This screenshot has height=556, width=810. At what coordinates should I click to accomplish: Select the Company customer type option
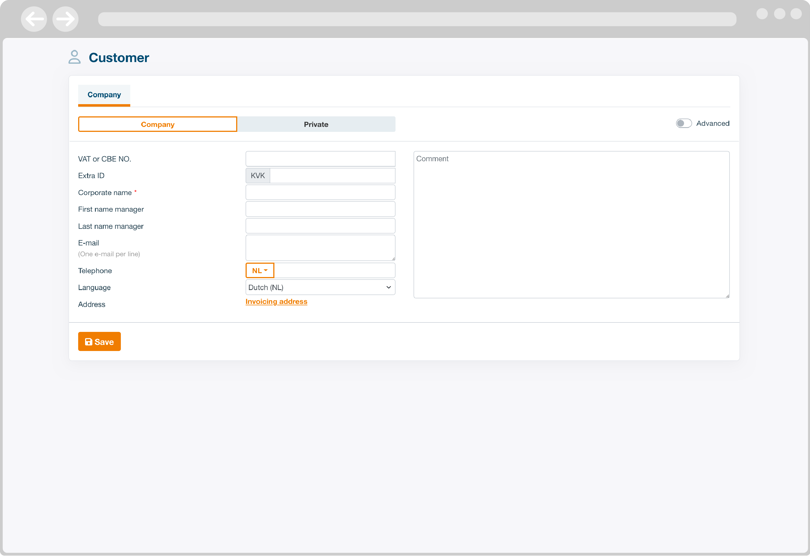(158, 124)
